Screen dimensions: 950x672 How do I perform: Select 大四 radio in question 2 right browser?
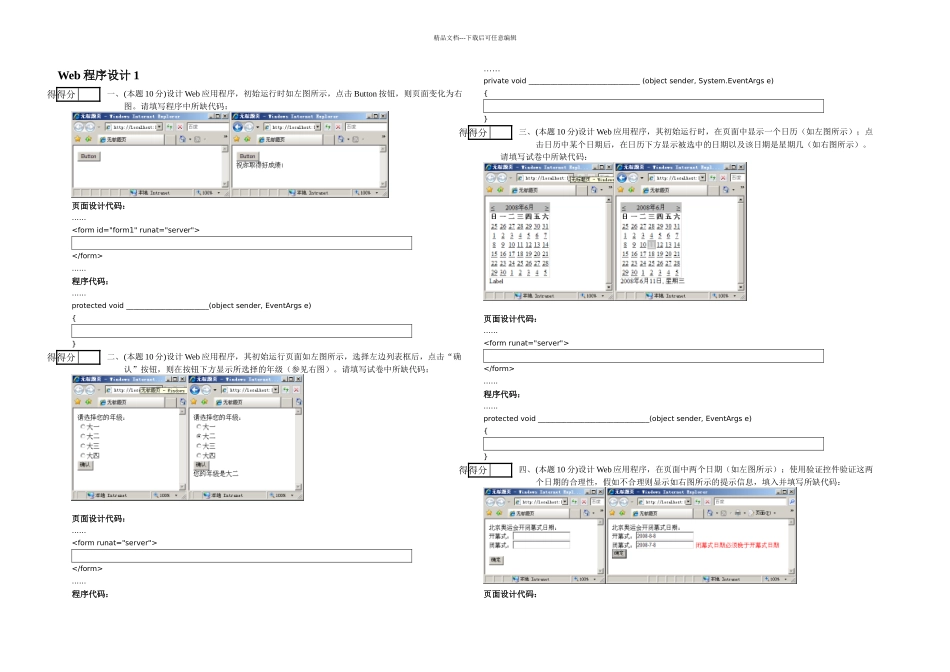pyautogui.click(x=199, y=456)
